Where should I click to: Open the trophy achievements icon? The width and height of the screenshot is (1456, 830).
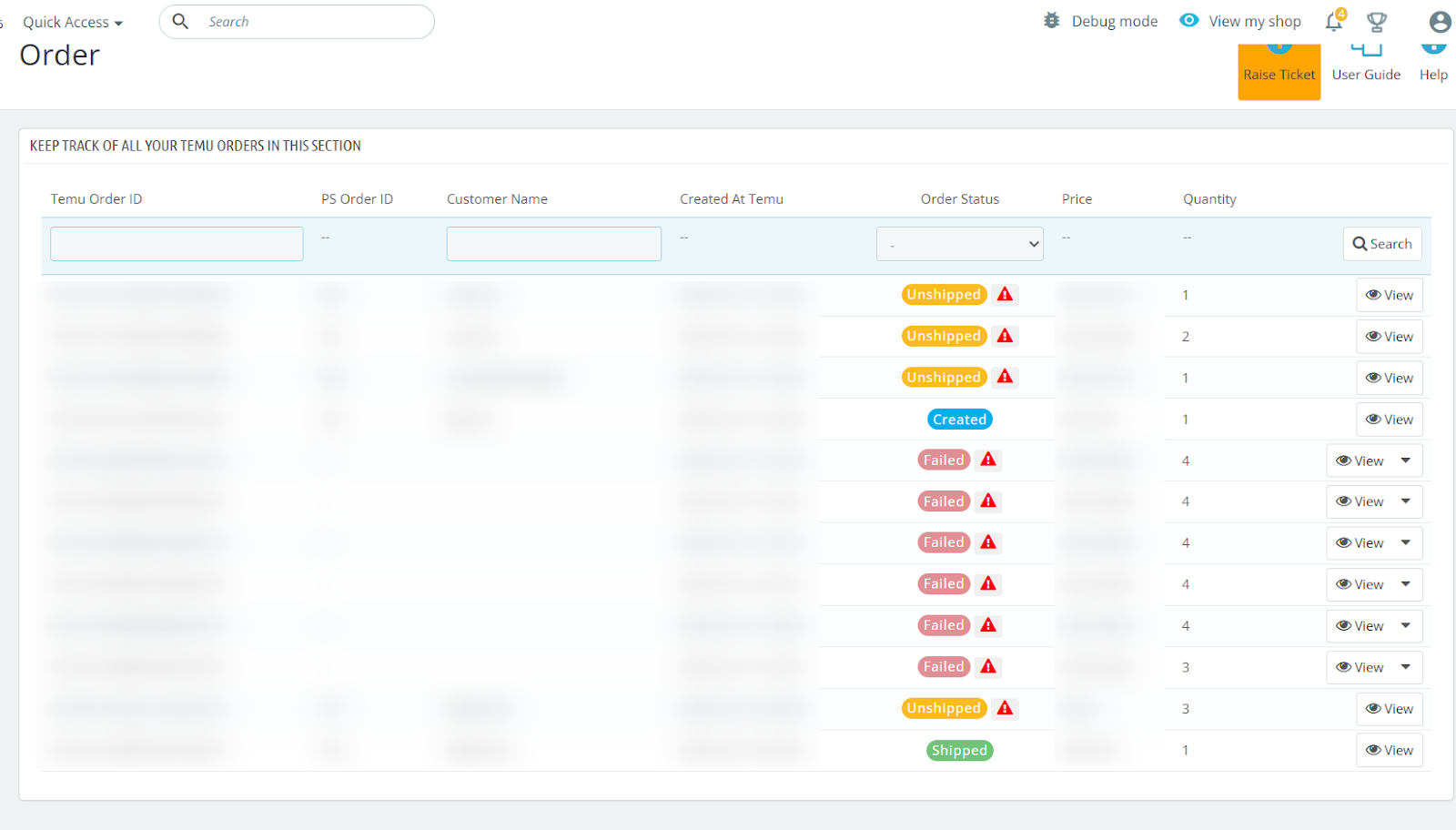tap(1377, 22)
